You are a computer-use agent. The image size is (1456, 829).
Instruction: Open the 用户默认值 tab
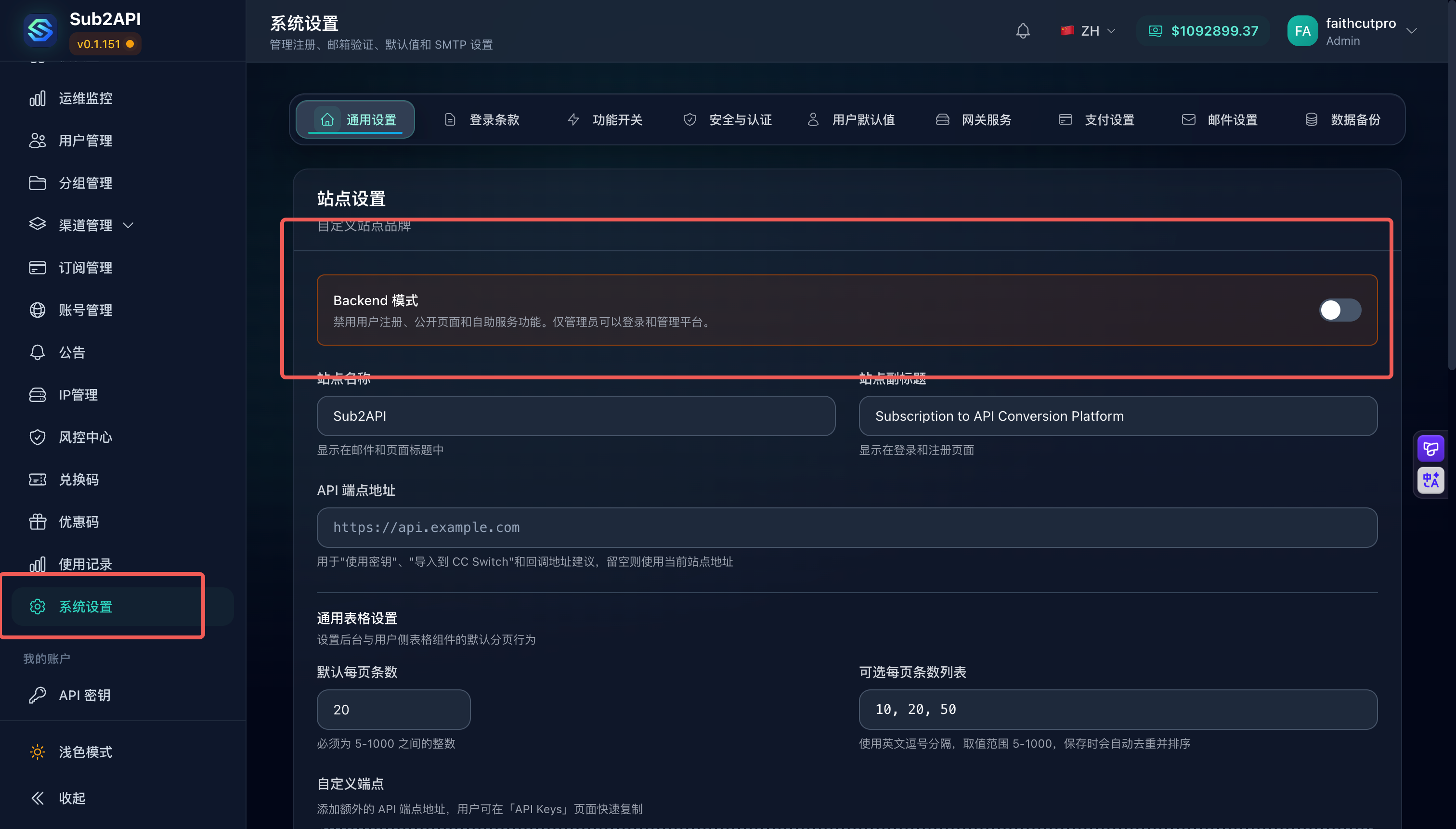tap(851, 119)
